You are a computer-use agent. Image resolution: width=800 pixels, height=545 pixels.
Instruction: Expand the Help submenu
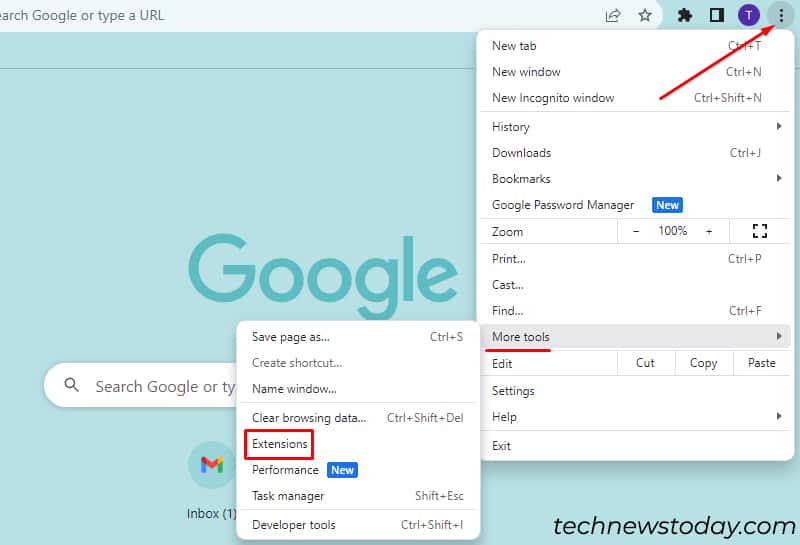coord(635,417)
